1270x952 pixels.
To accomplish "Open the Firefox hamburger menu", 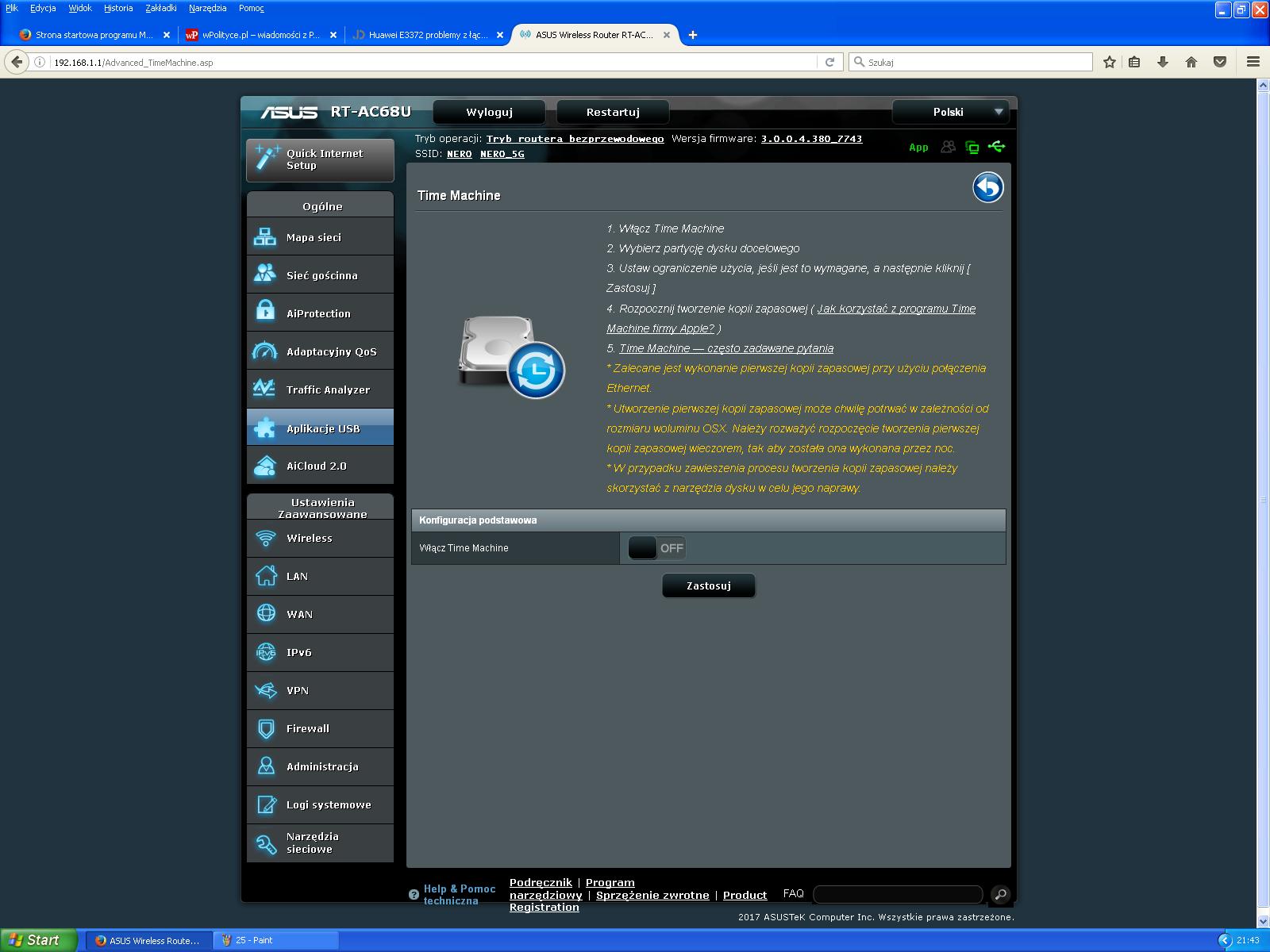I will tap(1253, 62).
